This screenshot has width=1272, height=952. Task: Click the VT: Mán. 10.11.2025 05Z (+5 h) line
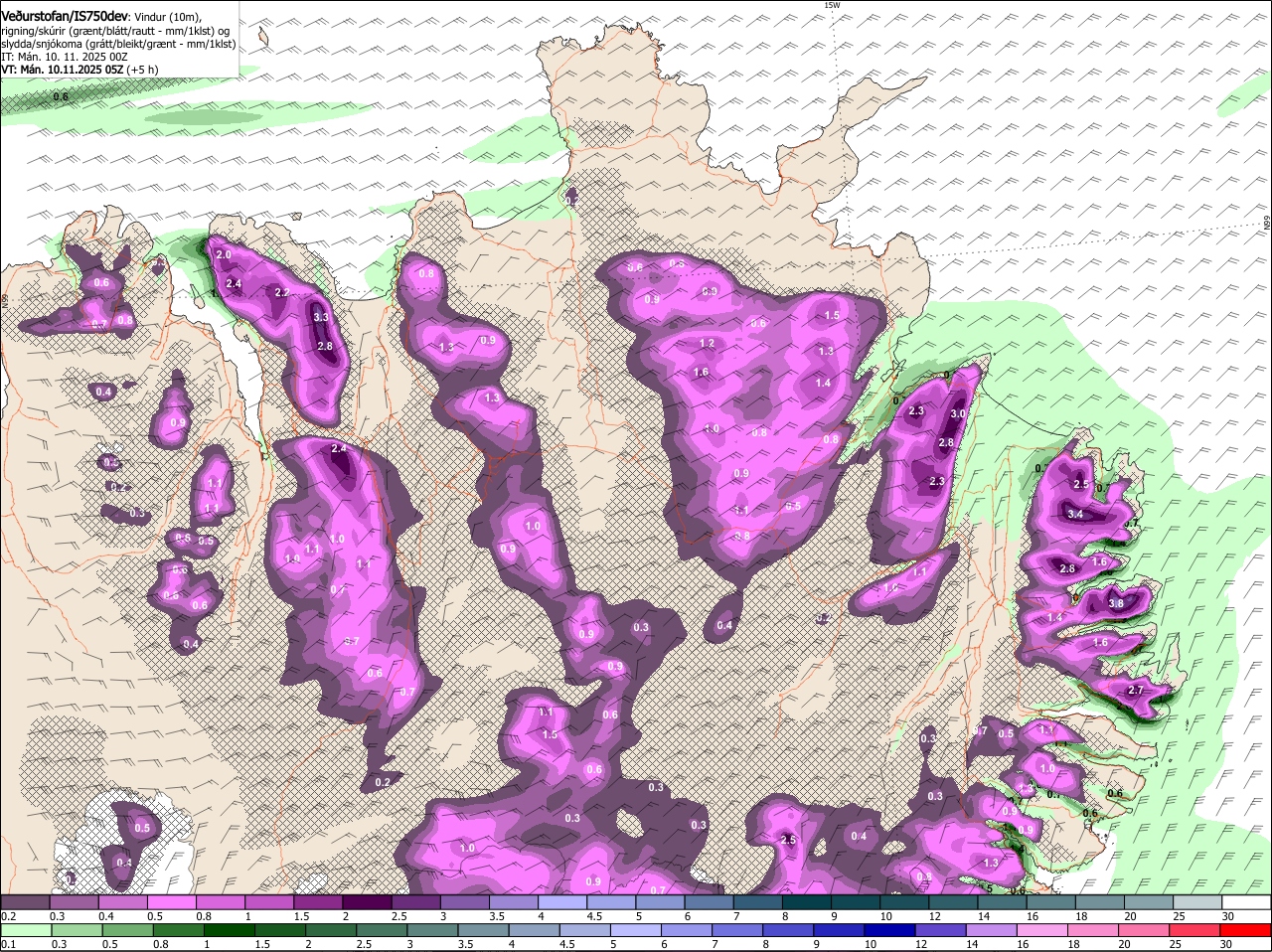tap(79, 70)
